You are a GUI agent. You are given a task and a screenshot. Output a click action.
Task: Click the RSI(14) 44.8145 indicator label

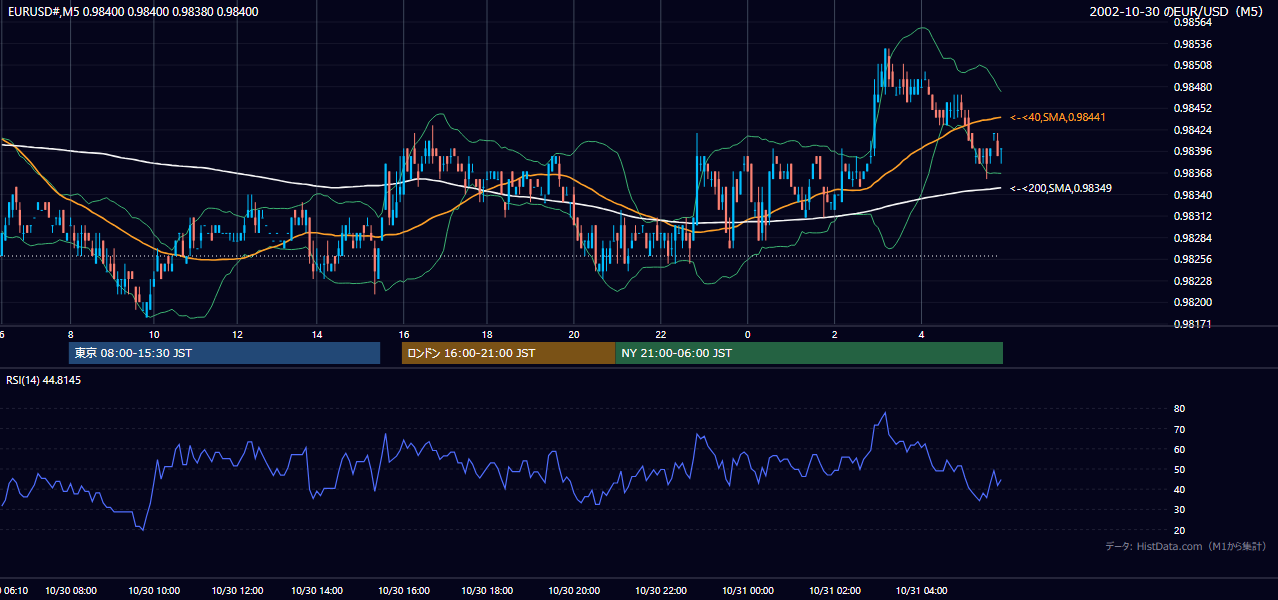click(x=44, y=380)
